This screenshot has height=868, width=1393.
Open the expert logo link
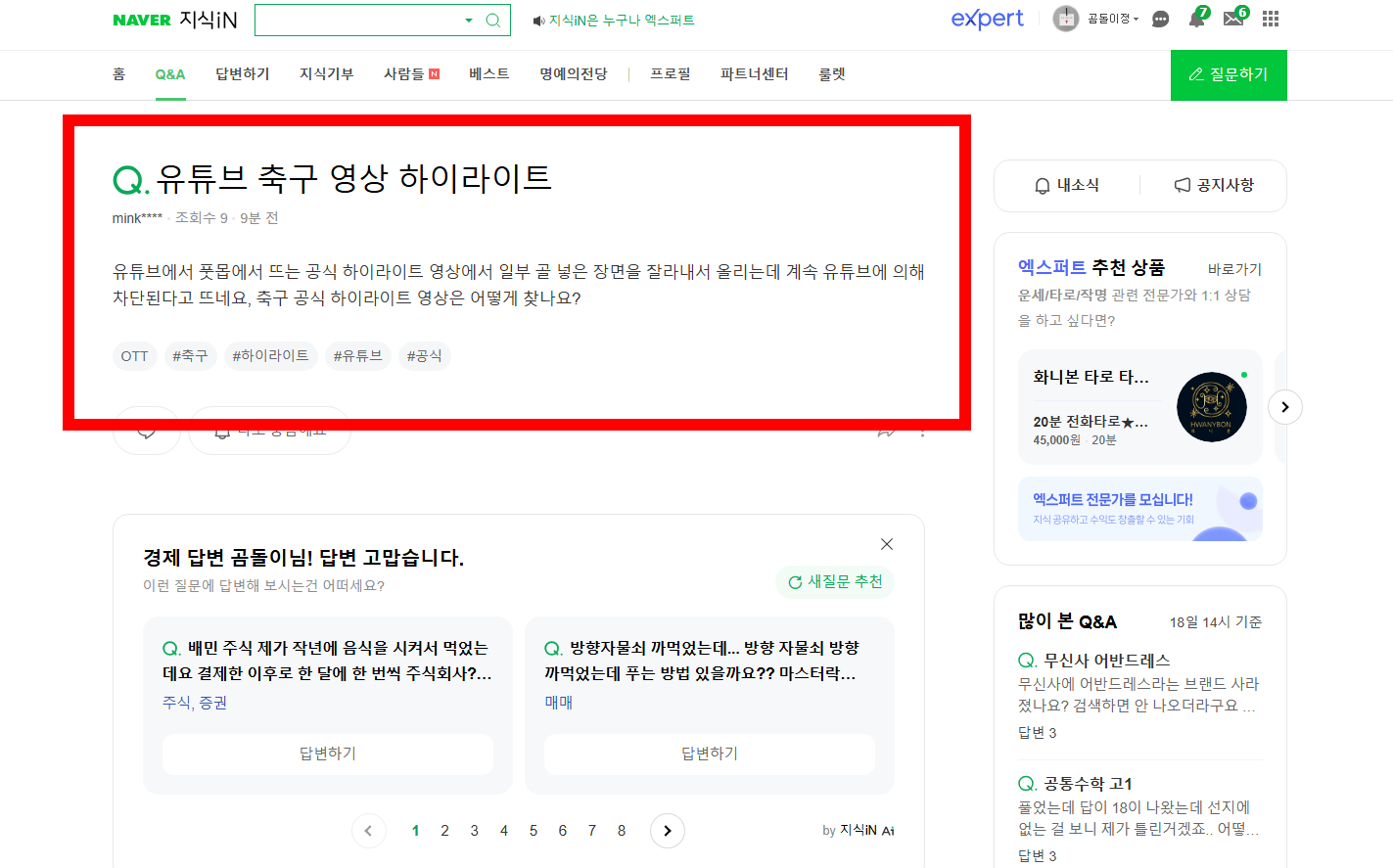[x=987, y=19]
